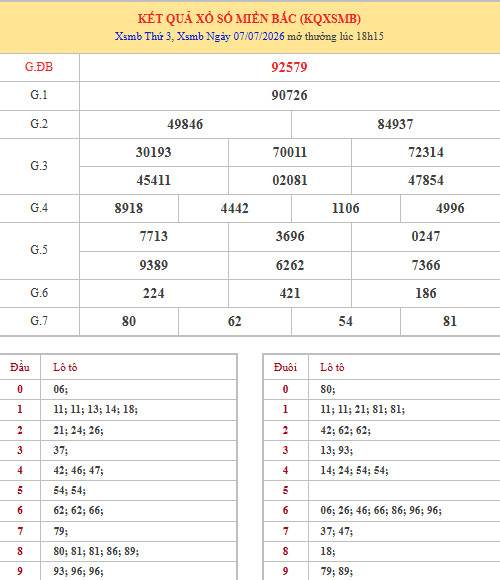Image resolution: width=500 pixels, height=580 pixels.
Task: Select G.2 number 84937
Action: [x=395, y=124]
